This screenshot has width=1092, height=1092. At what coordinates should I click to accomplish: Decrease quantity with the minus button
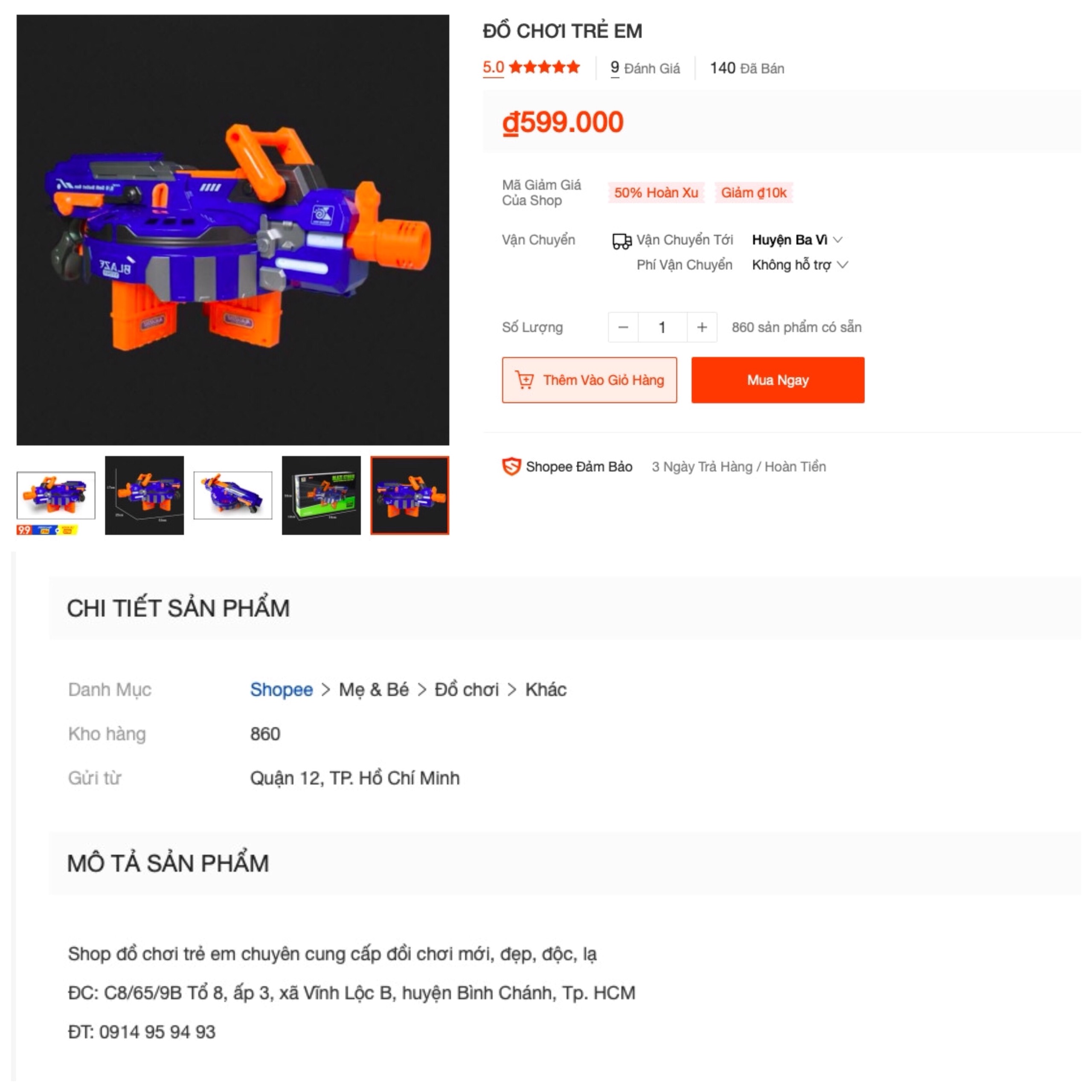(x=624, y=327)
